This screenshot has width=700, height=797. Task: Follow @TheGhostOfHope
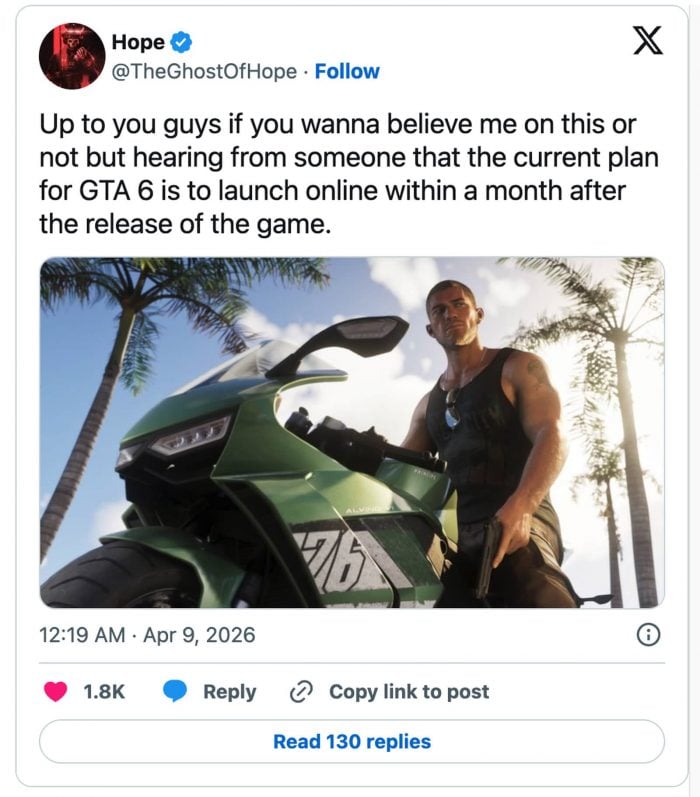[347, 72]
